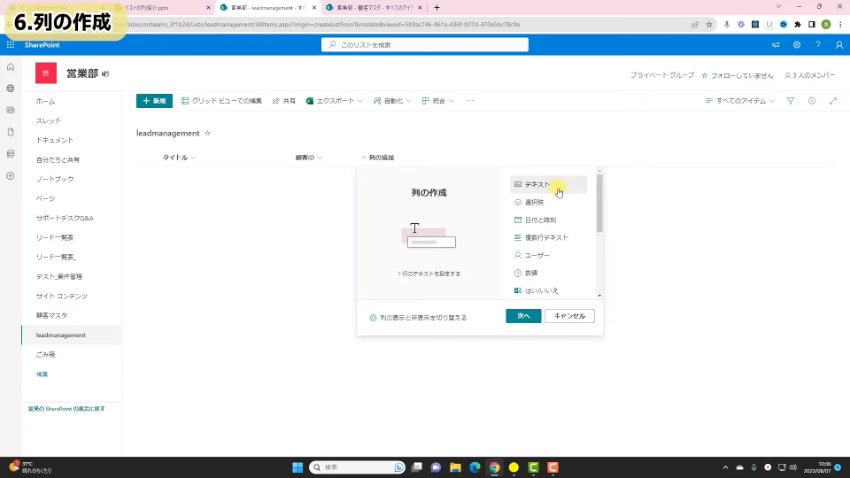The image size is (850, 478).
Task: Click the 次へ button
Action: pyautogui.click(x=523, y=316)
